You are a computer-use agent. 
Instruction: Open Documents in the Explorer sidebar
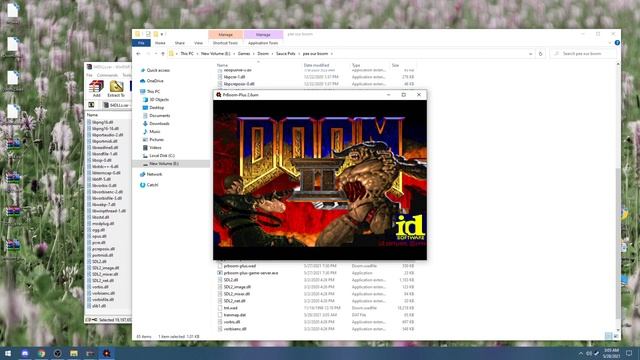click(x=156, y=116)
